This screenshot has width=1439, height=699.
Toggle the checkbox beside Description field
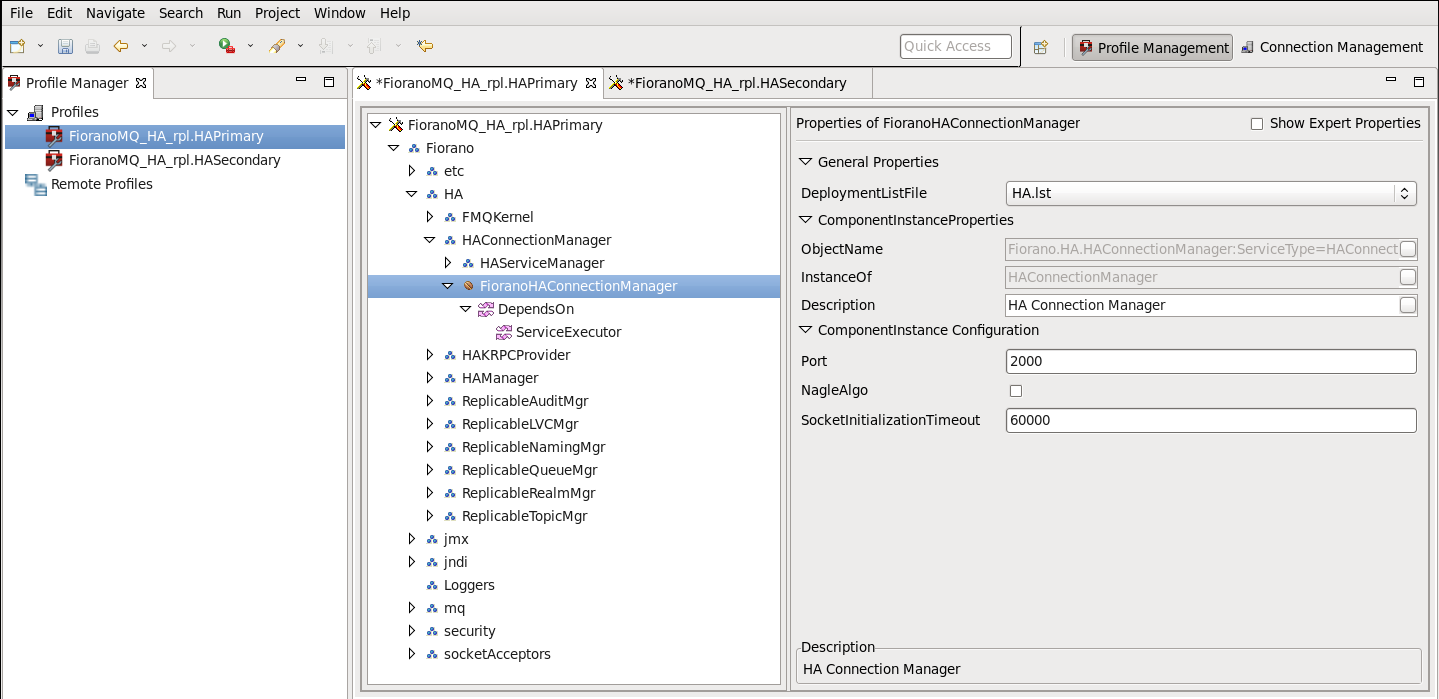coord(1408,305)
